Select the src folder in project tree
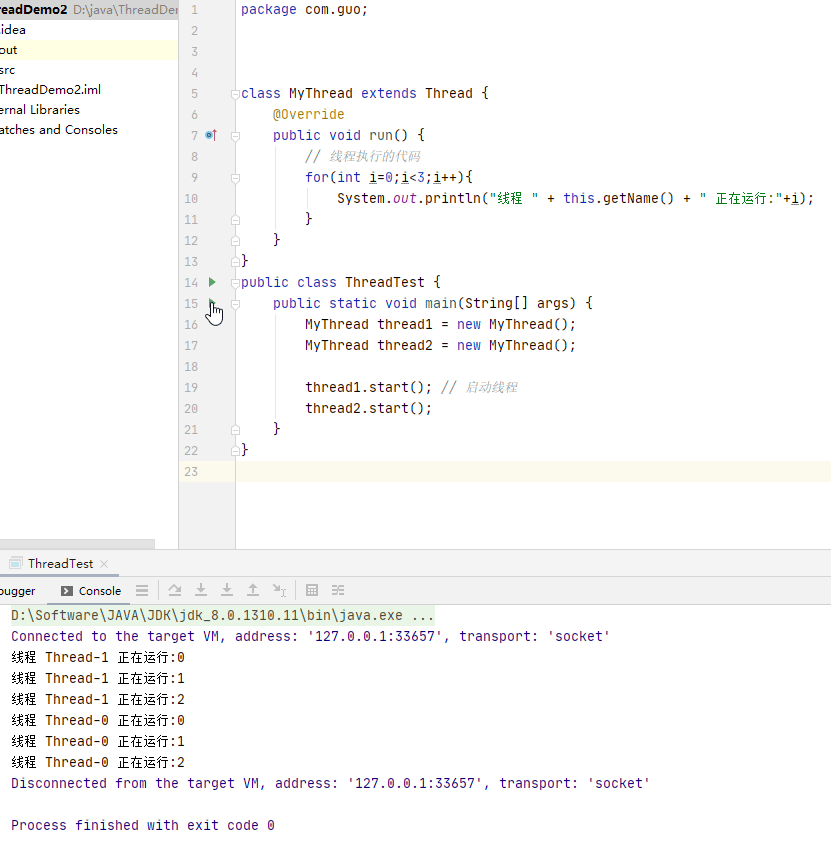 (x=7, y=70)
